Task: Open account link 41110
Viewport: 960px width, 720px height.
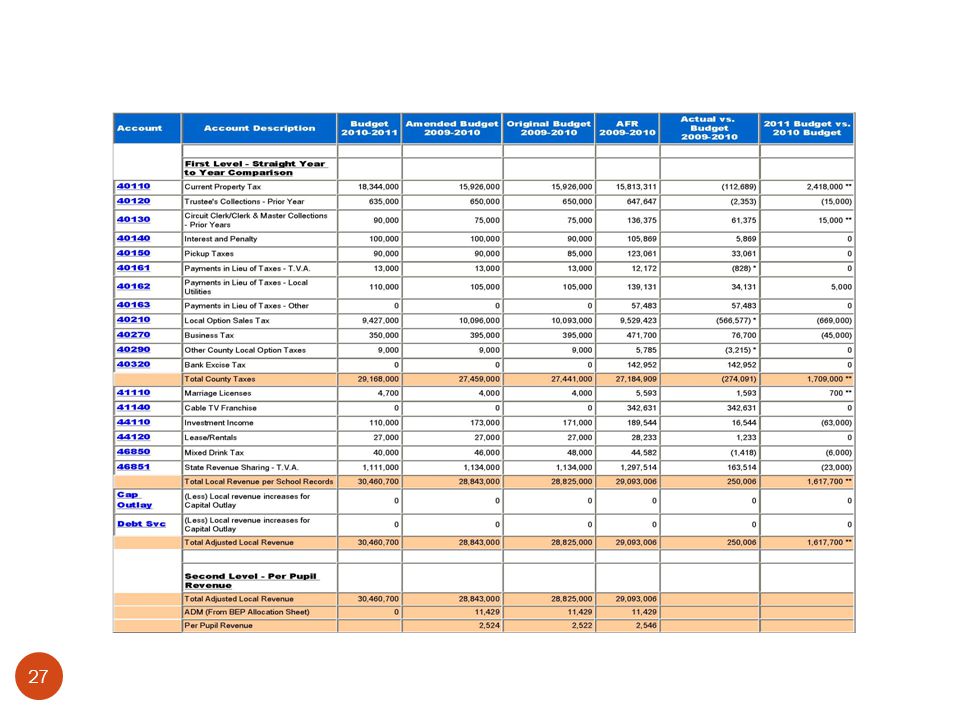Action: (133, 392)
